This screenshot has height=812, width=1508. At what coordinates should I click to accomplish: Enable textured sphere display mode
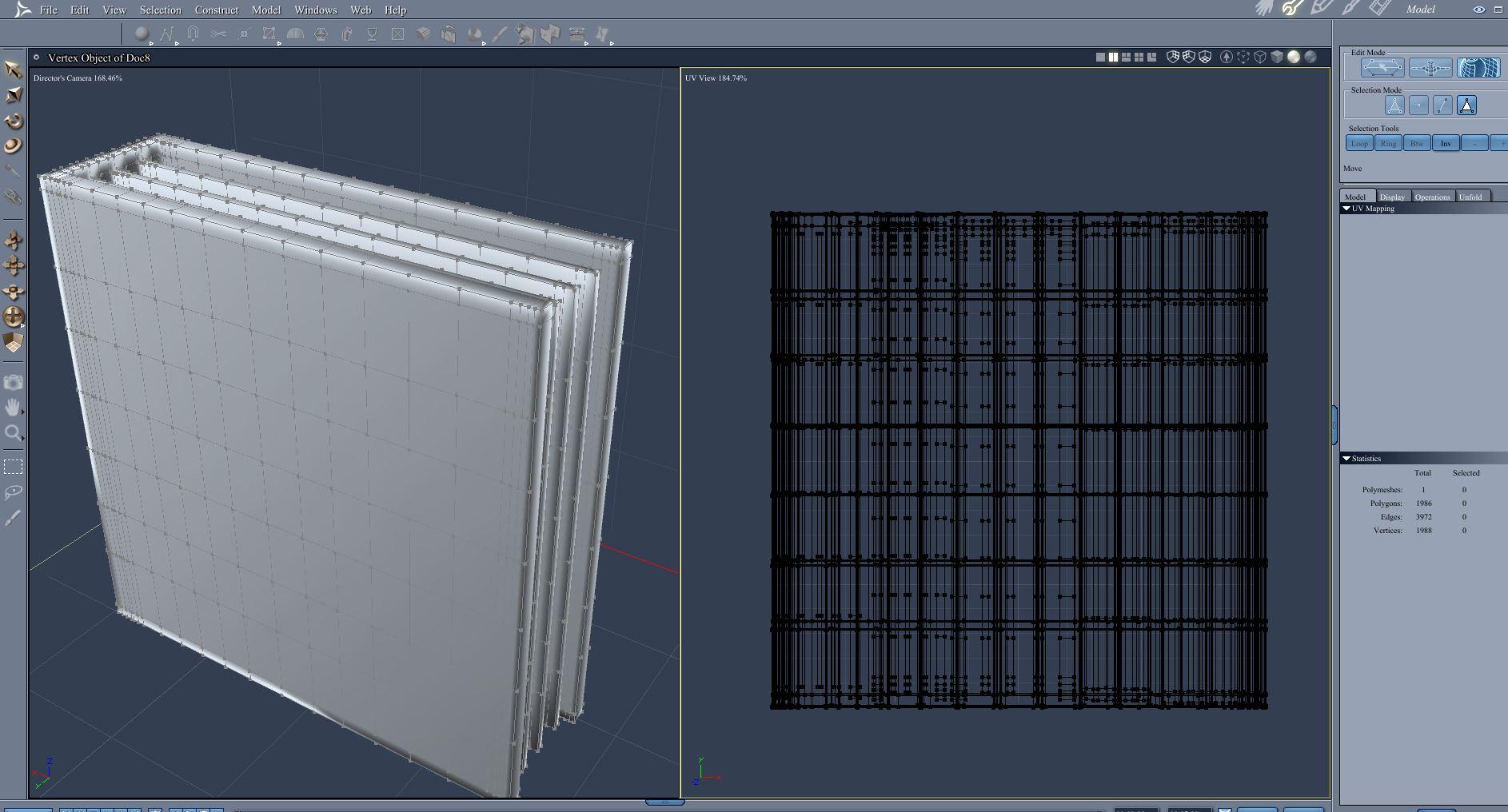(x=1311, y=58)
